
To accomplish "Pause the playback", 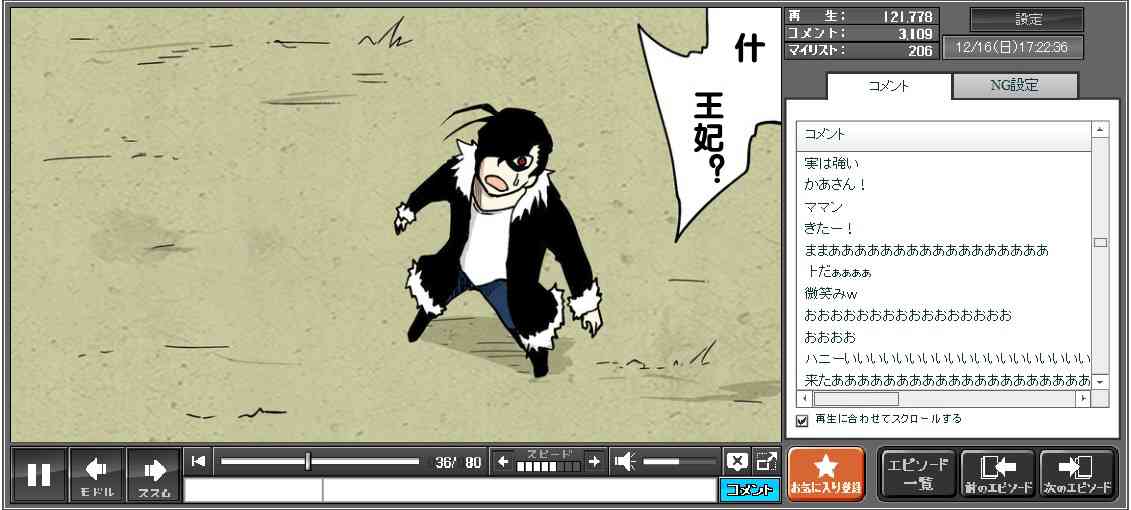I will [x=39, y=474].
